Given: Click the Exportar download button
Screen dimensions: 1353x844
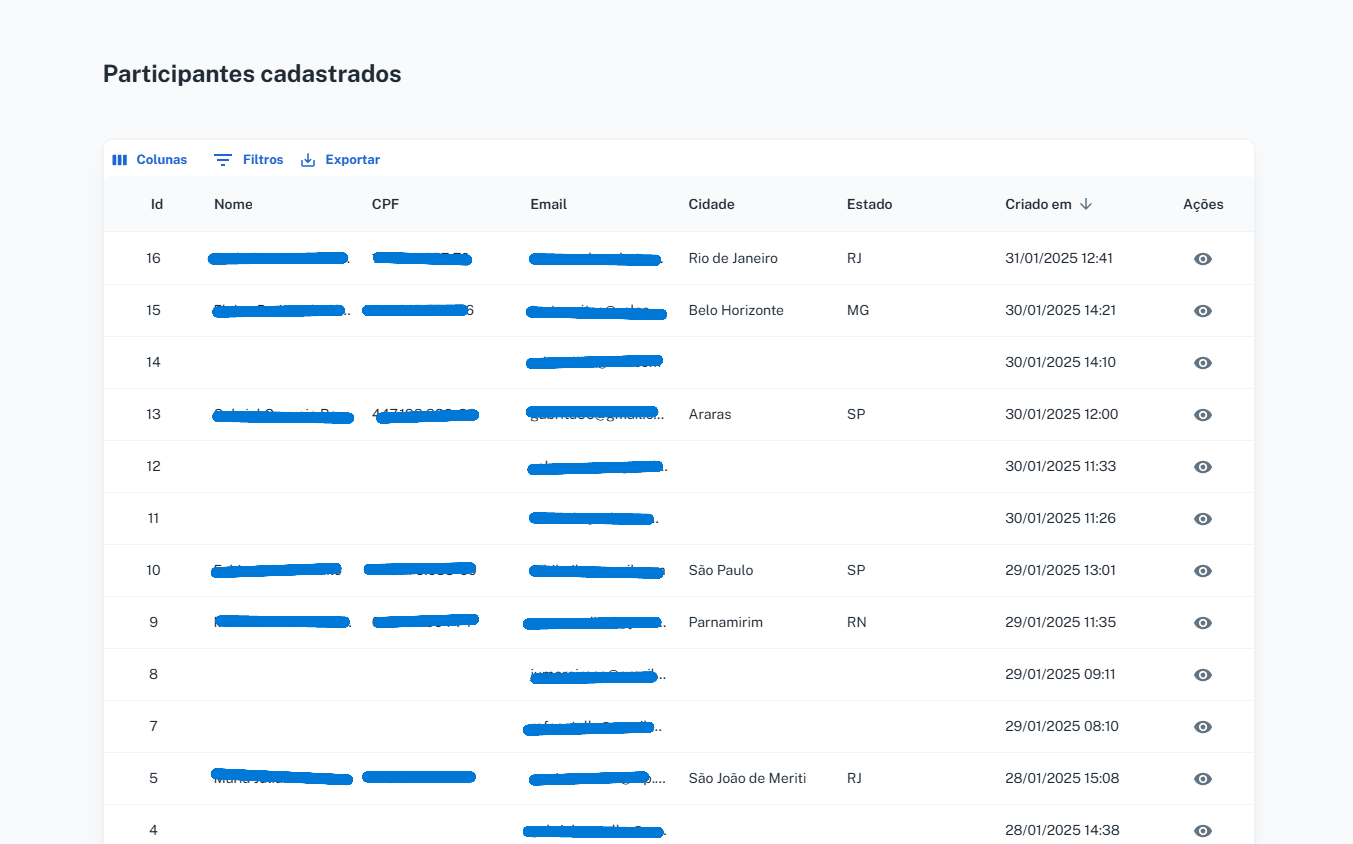Looking at the screenshot, I should pos(340,160).
